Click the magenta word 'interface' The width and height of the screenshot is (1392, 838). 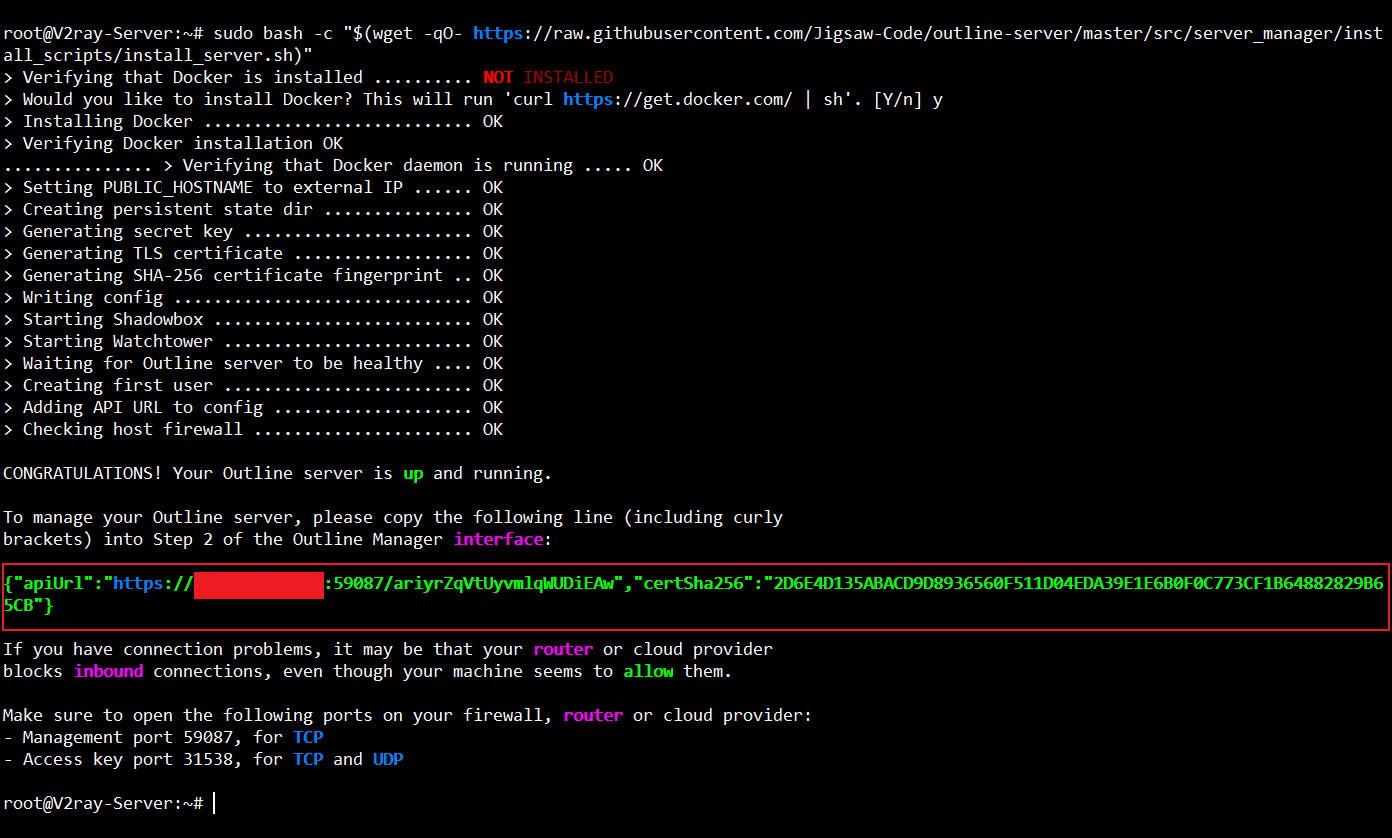point(498,539)
